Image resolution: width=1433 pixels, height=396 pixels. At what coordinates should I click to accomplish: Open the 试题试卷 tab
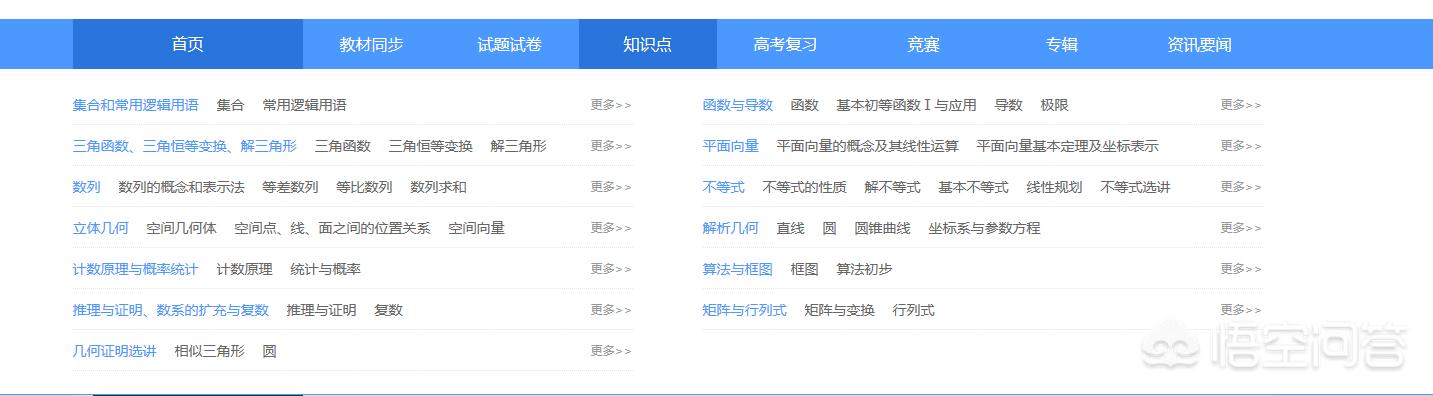tap(510, 44)
